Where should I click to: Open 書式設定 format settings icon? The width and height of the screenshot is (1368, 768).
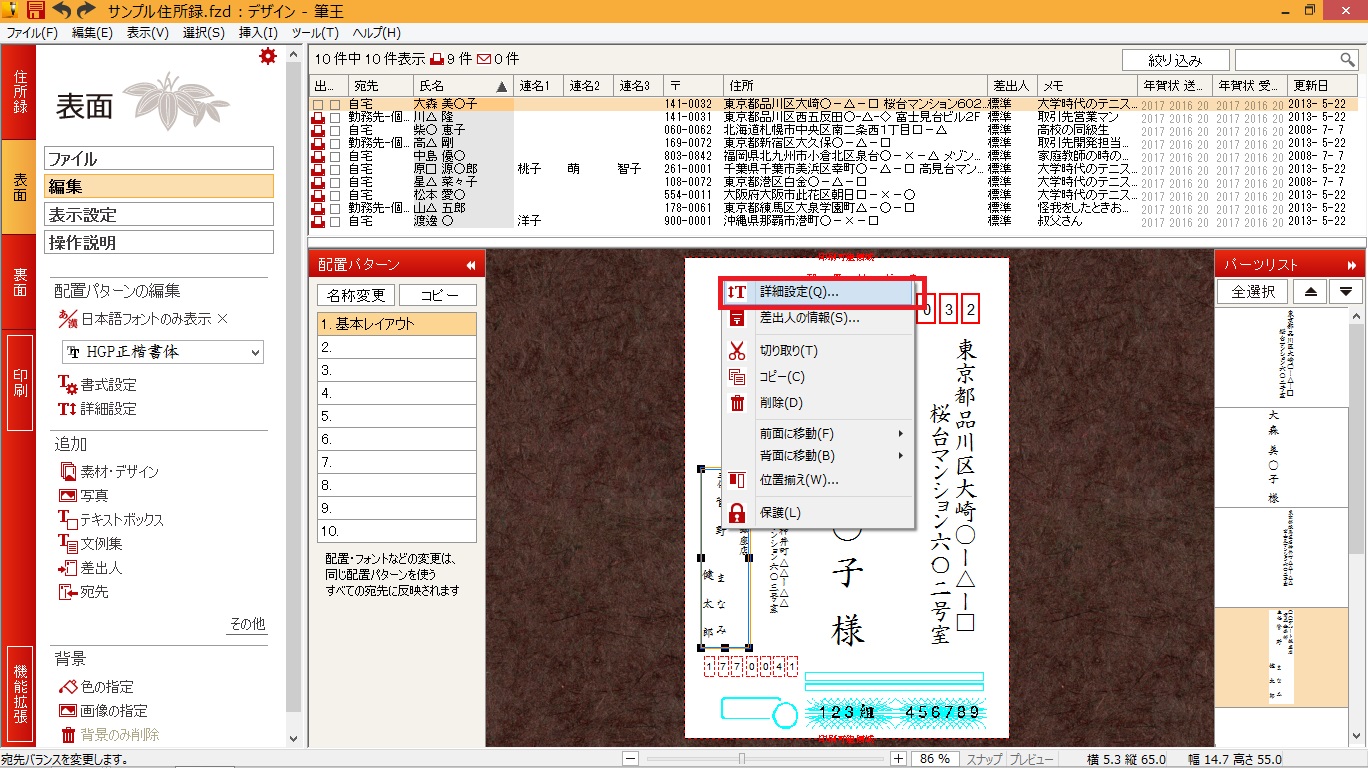click(68, 385)
